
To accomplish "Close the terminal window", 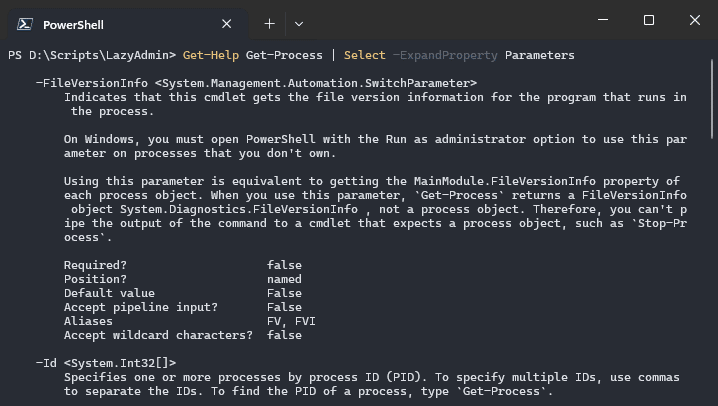I will (695, 20).
